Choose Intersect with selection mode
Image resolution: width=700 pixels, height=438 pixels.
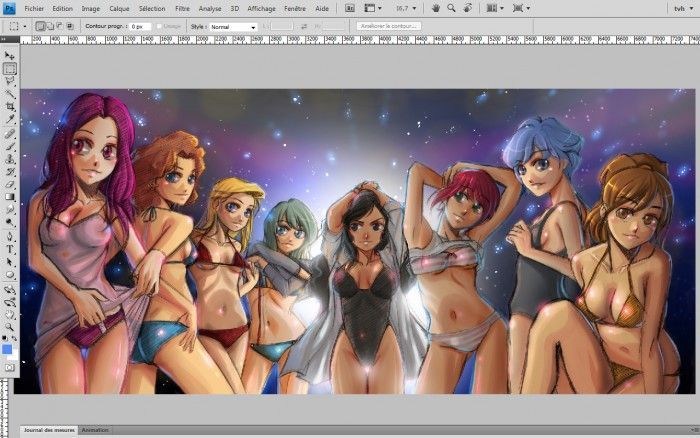click(70, 26)
